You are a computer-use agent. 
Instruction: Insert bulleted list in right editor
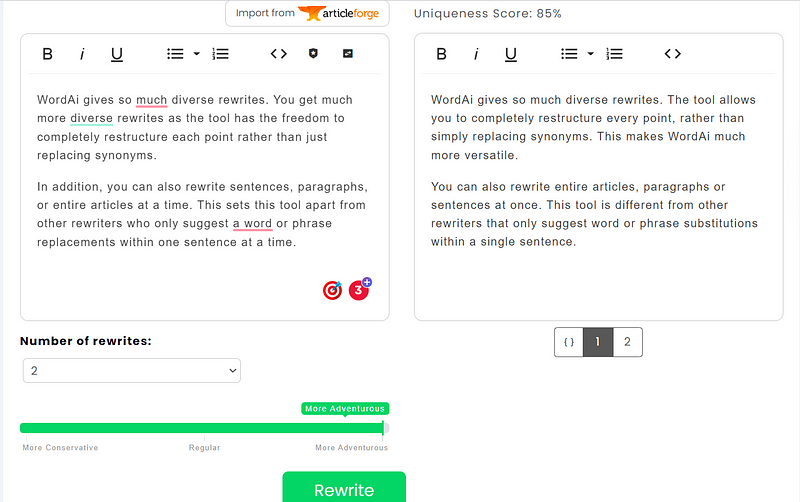569,54
